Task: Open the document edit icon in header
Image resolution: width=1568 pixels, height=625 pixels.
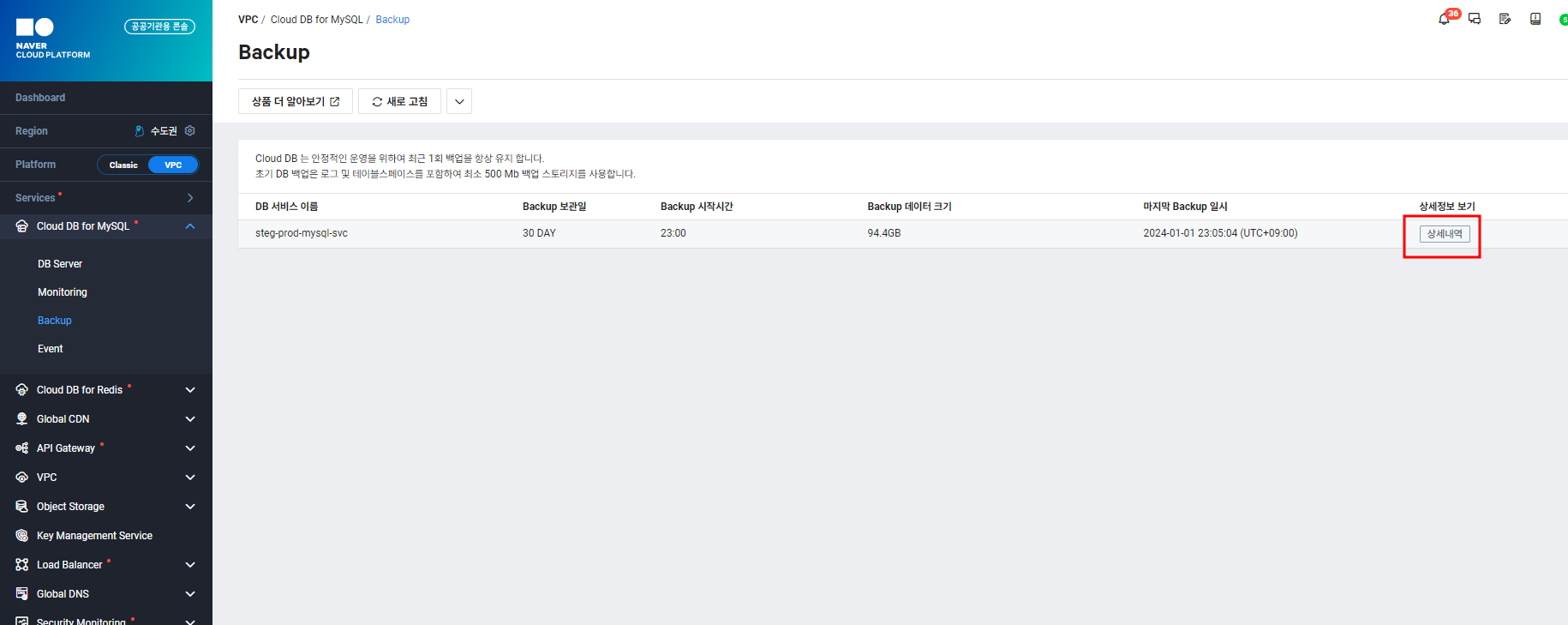Action: (x=1505, y=19)
